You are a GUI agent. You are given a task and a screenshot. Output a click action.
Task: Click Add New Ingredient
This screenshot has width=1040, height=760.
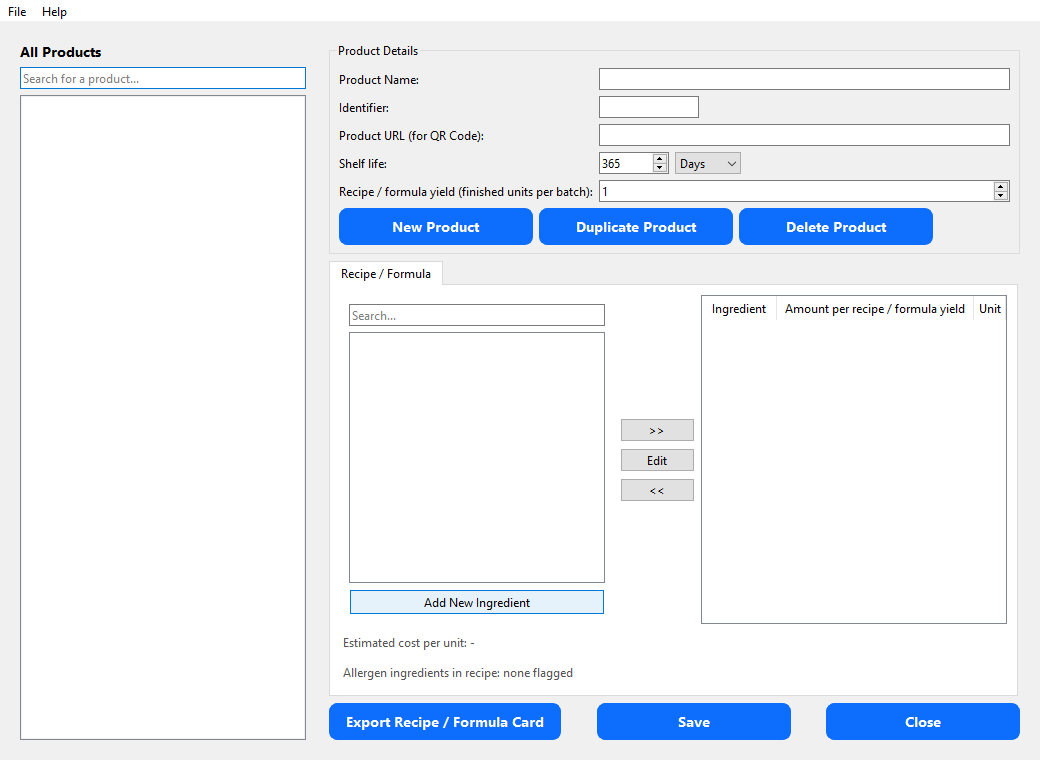tap(477, 602)
